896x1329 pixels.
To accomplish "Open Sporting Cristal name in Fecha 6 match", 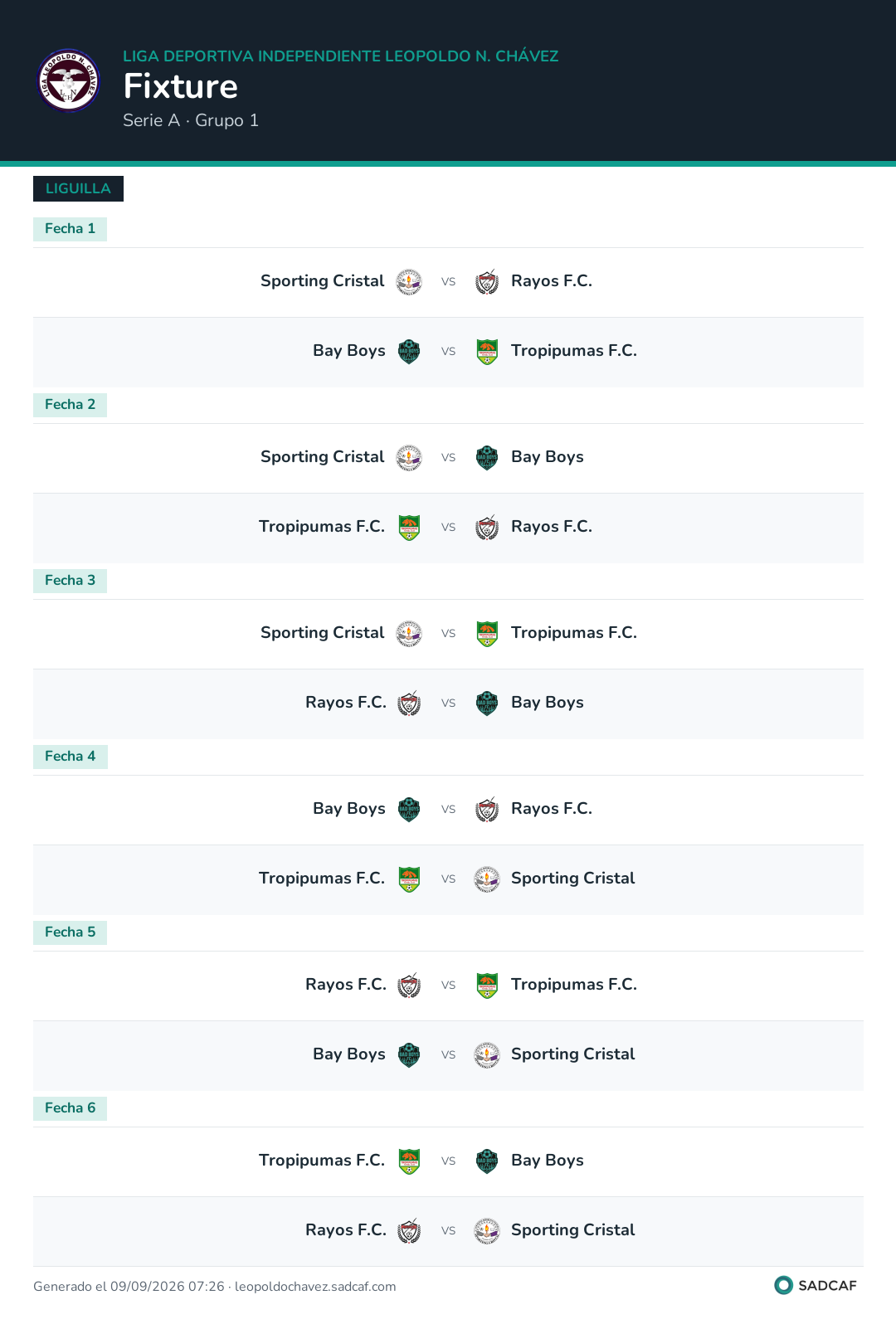I will tap(572, 1229).
